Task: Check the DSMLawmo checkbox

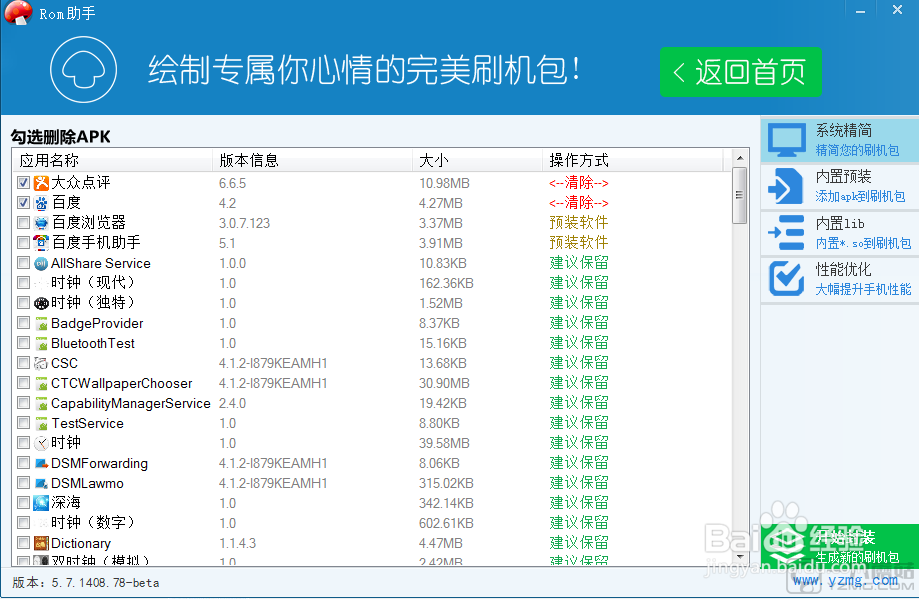Action: pos(23,482)
